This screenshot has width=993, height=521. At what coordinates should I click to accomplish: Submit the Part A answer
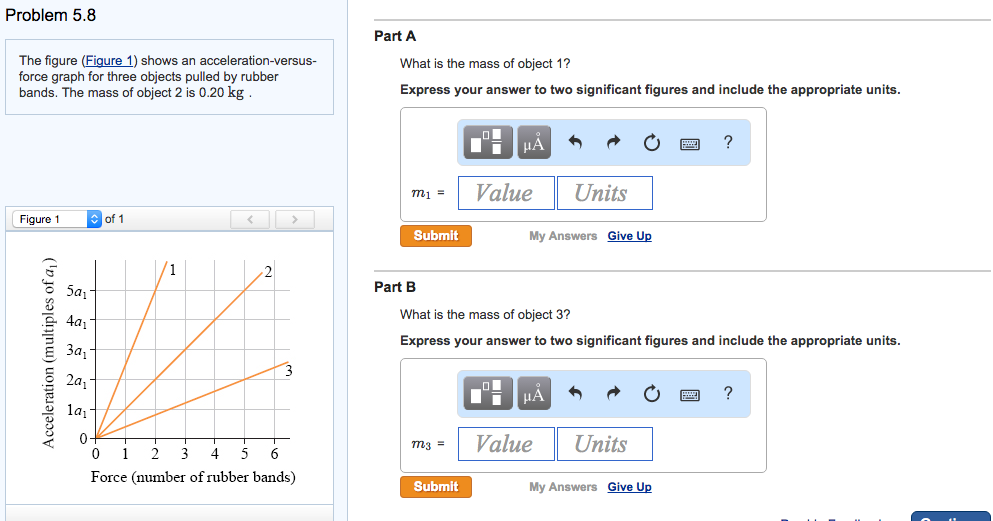(436, 236)
